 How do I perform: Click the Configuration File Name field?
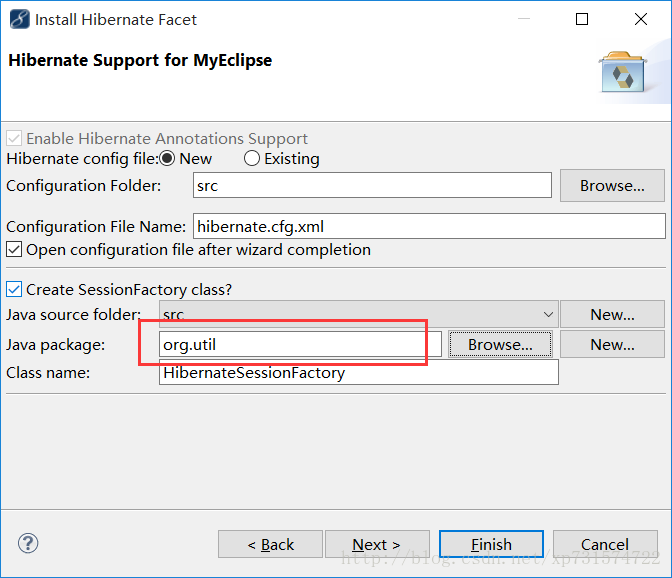[429, 226]
